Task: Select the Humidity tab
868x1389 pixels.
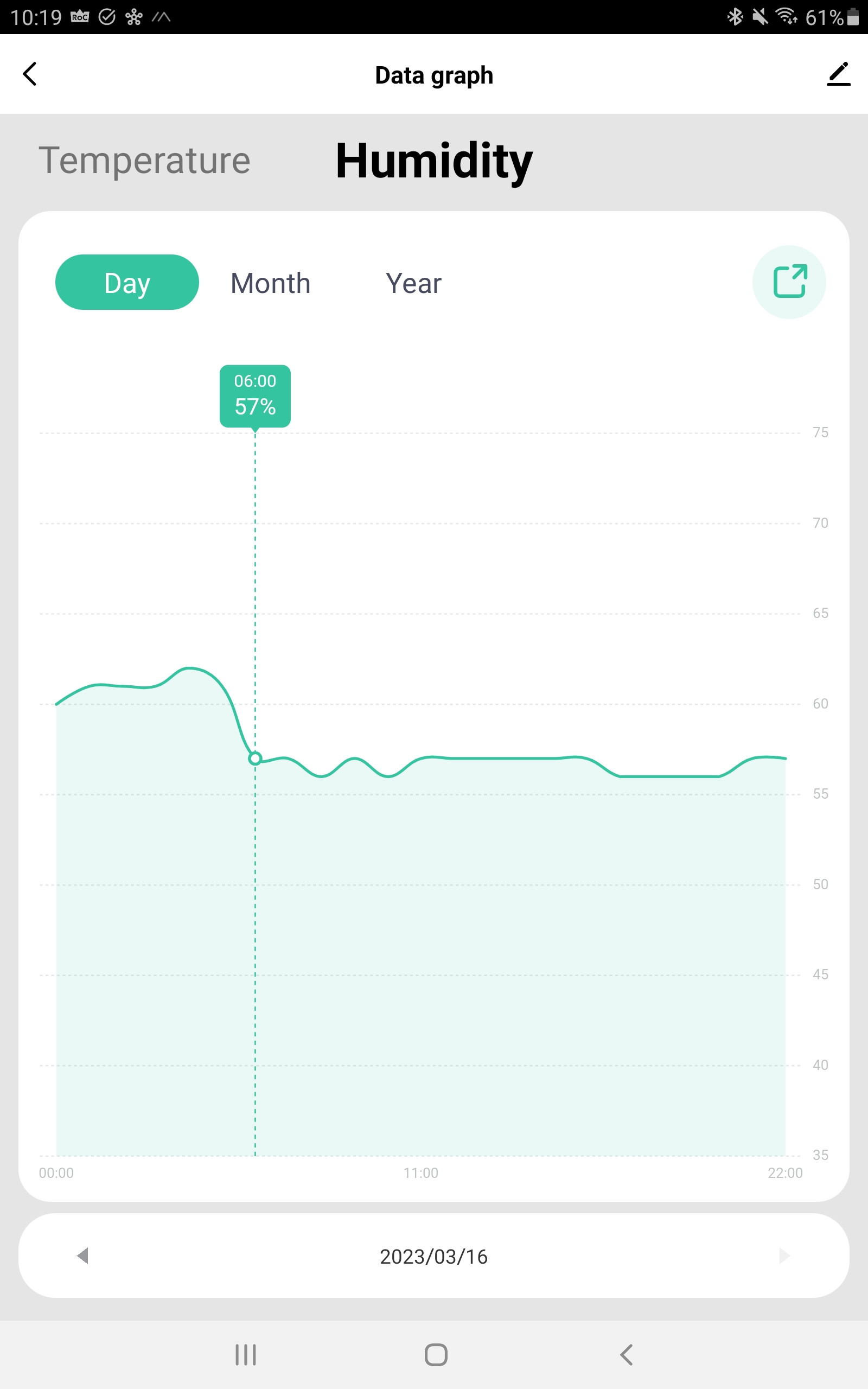Action: pos(434,161)
